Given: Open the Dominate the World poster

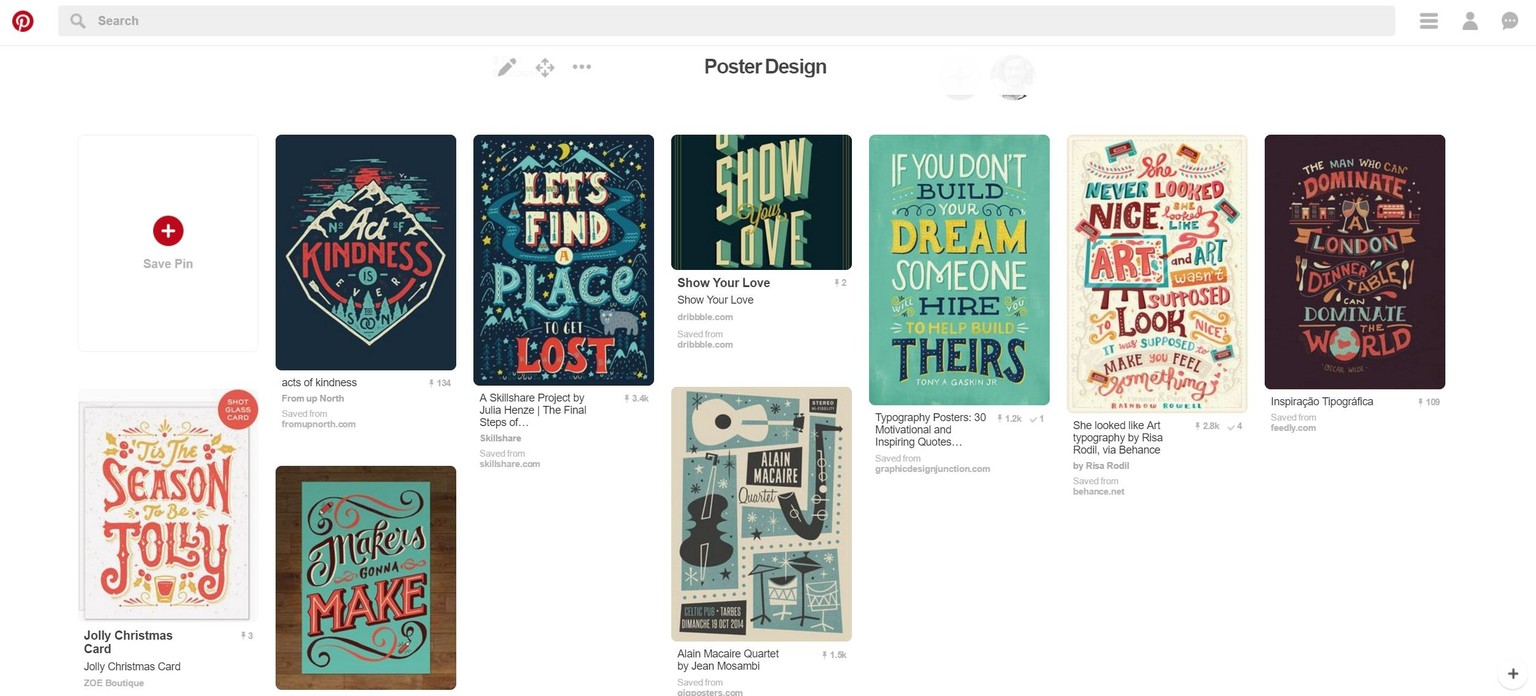Looking at the screenshot, I should click(x=1355, y=262).
